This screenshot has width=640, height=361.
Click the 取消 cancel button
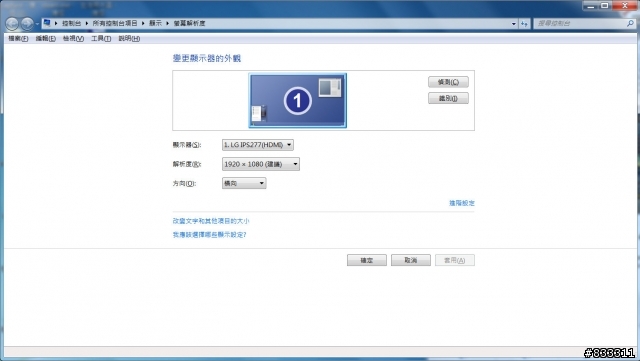pyautogui.click(x=411, y=260)
